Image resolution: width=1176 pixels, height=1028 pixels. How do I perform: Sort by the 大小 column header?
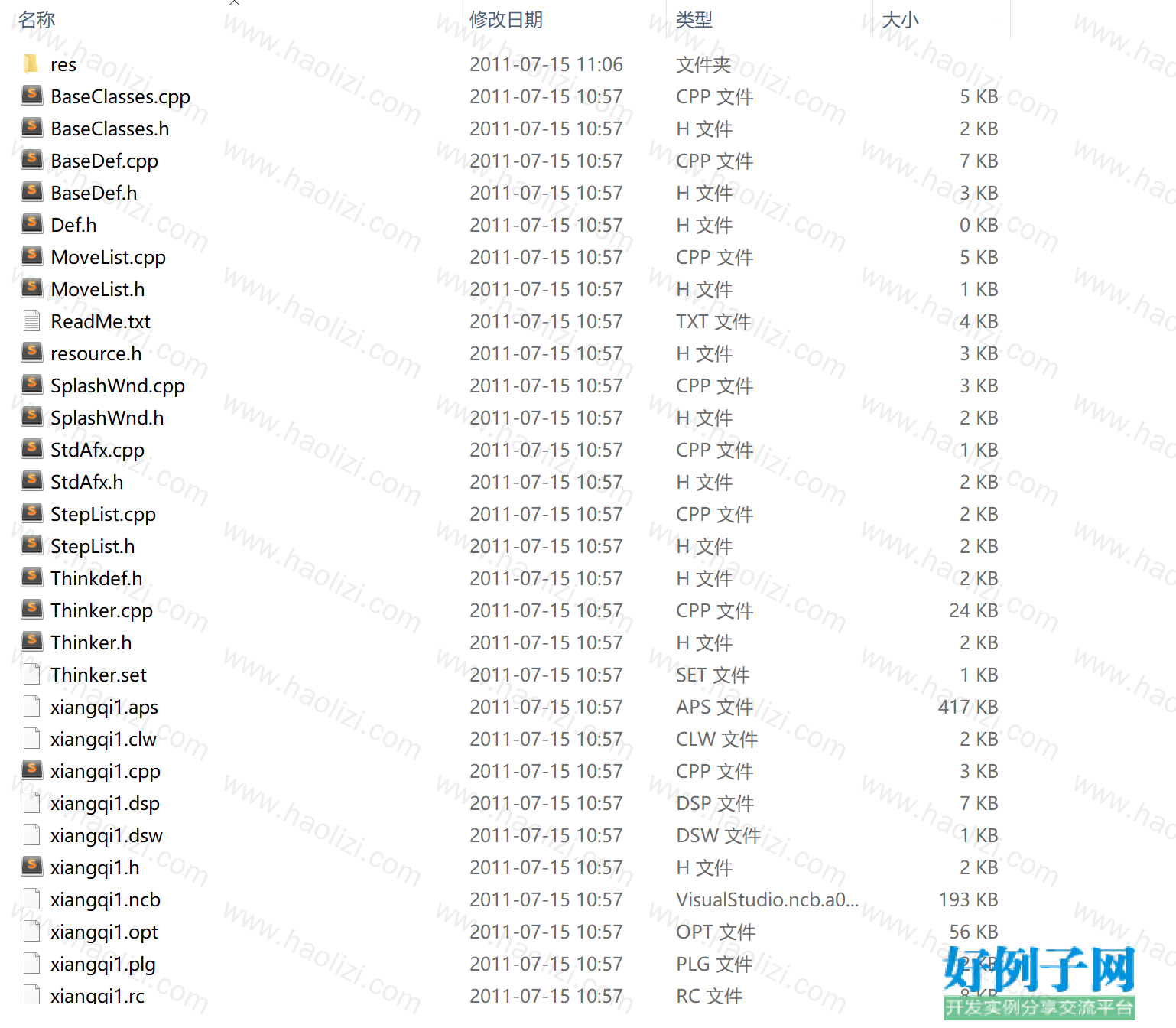pyautogui.click(x=900, y=20)
